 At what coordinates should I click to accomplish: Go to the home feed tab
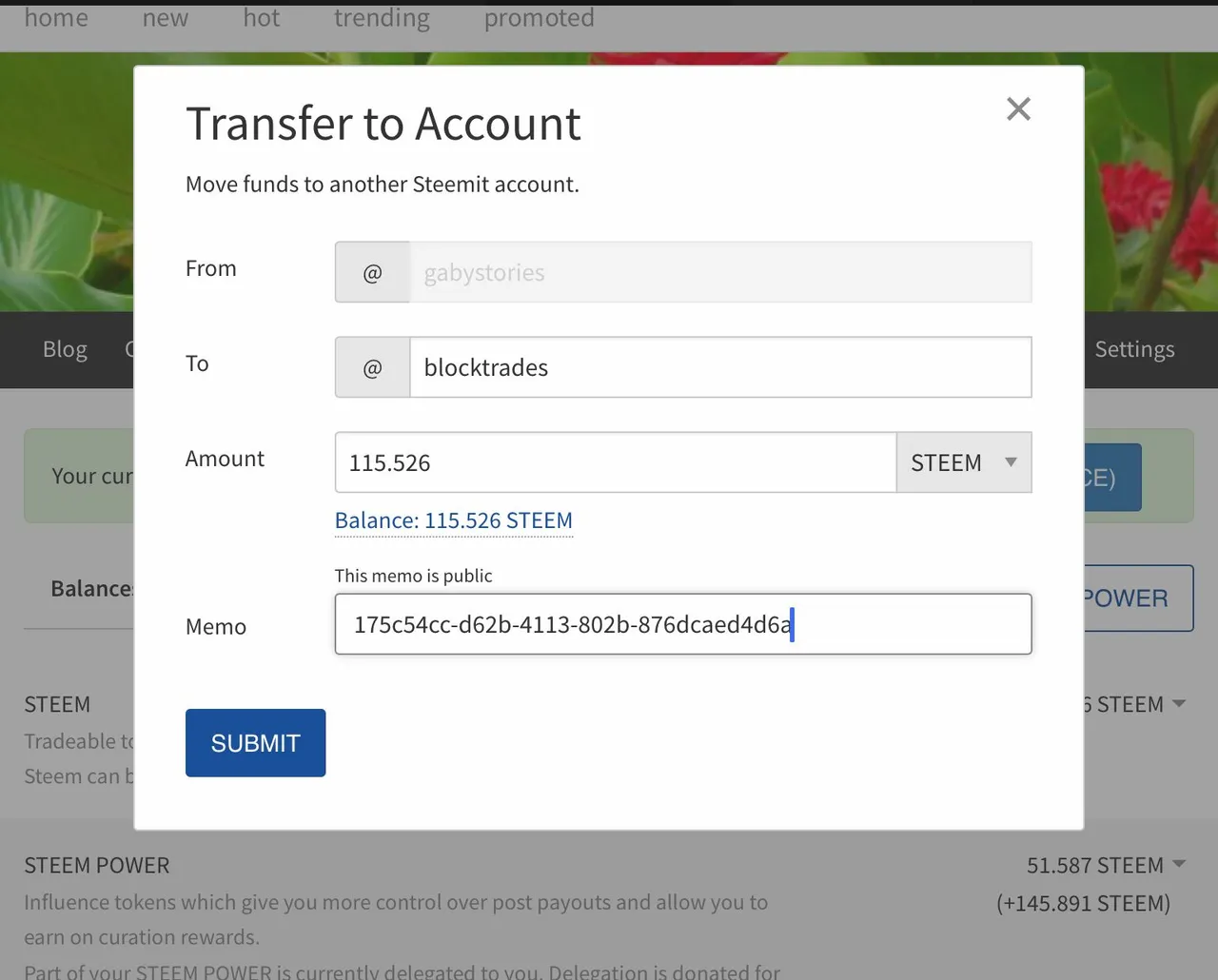(x=56, y=19)
